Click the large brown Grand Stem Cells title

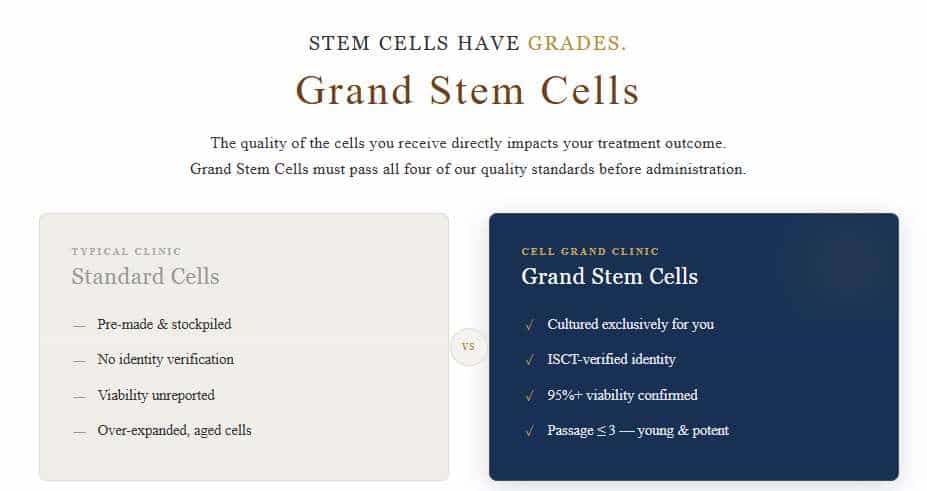[467, 91]
